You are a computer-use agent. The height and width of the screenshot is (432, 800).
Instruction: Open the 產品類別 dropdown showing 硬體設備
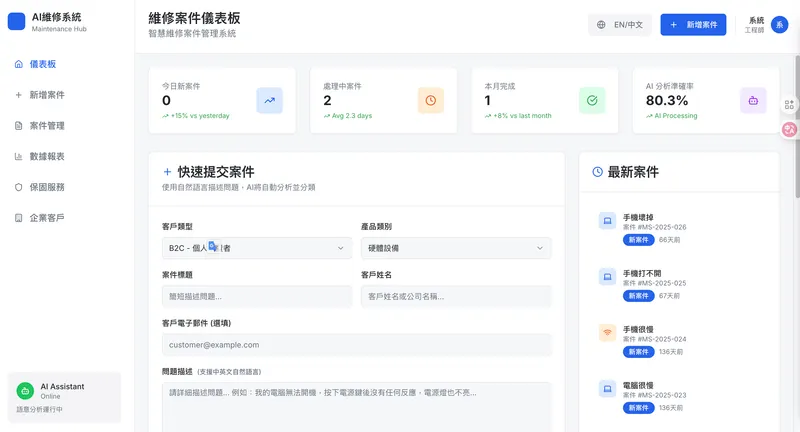(456, 248)
